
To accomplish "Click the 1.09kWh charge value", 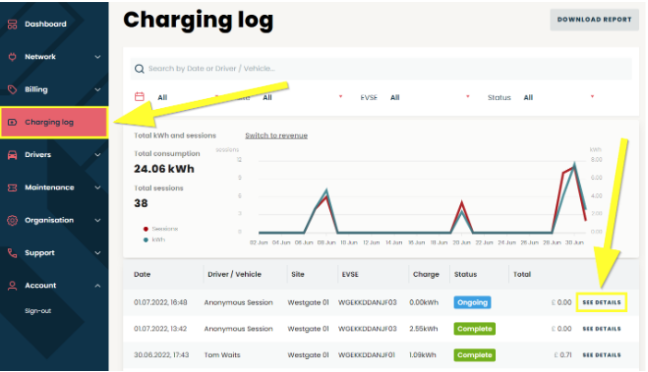I will [423, 355].
